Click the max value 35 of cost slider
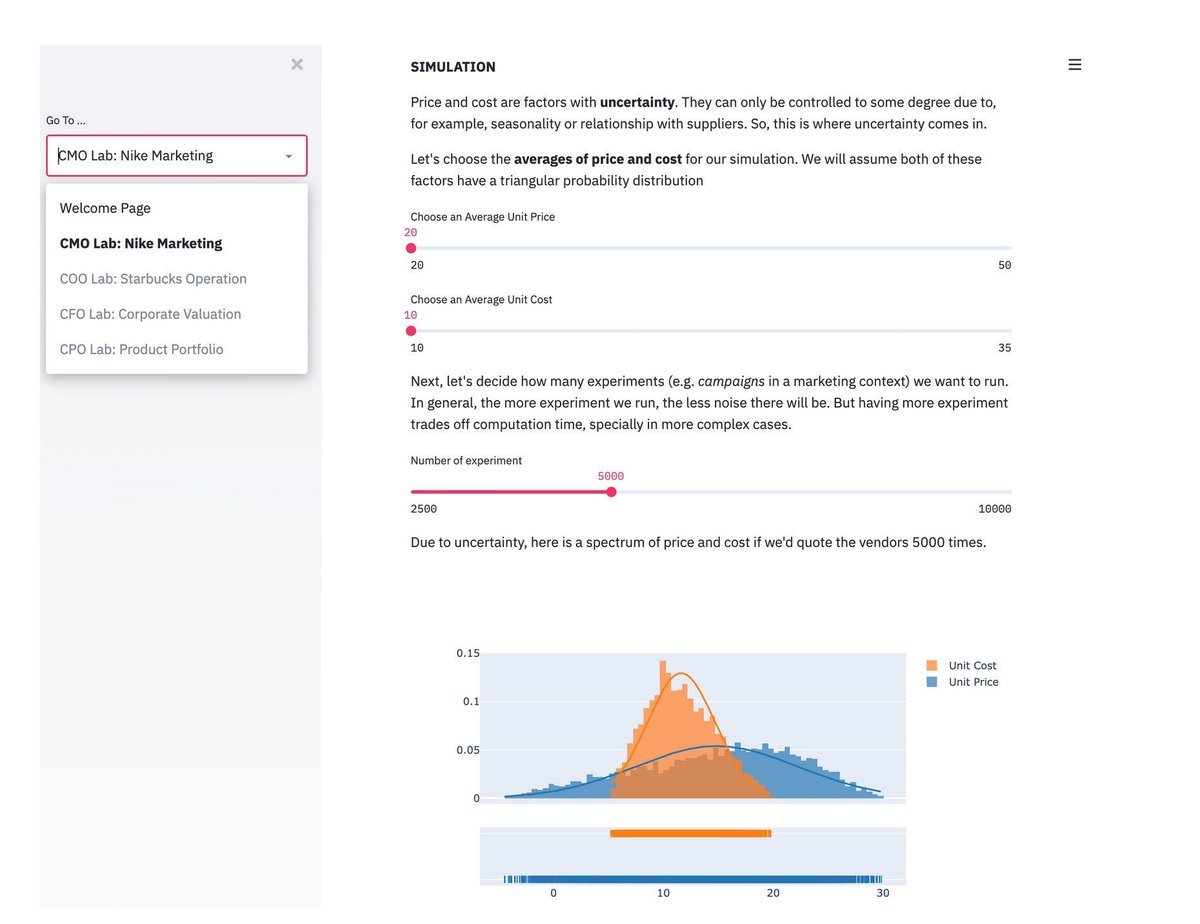Viewport: 1200px width, 924px height. (x=1005, y=348)
